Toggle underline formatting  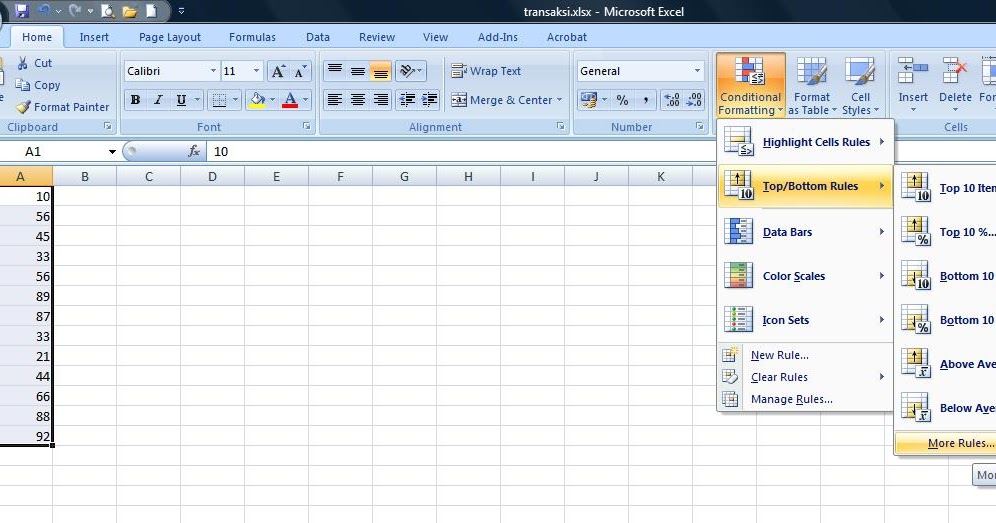181,100
